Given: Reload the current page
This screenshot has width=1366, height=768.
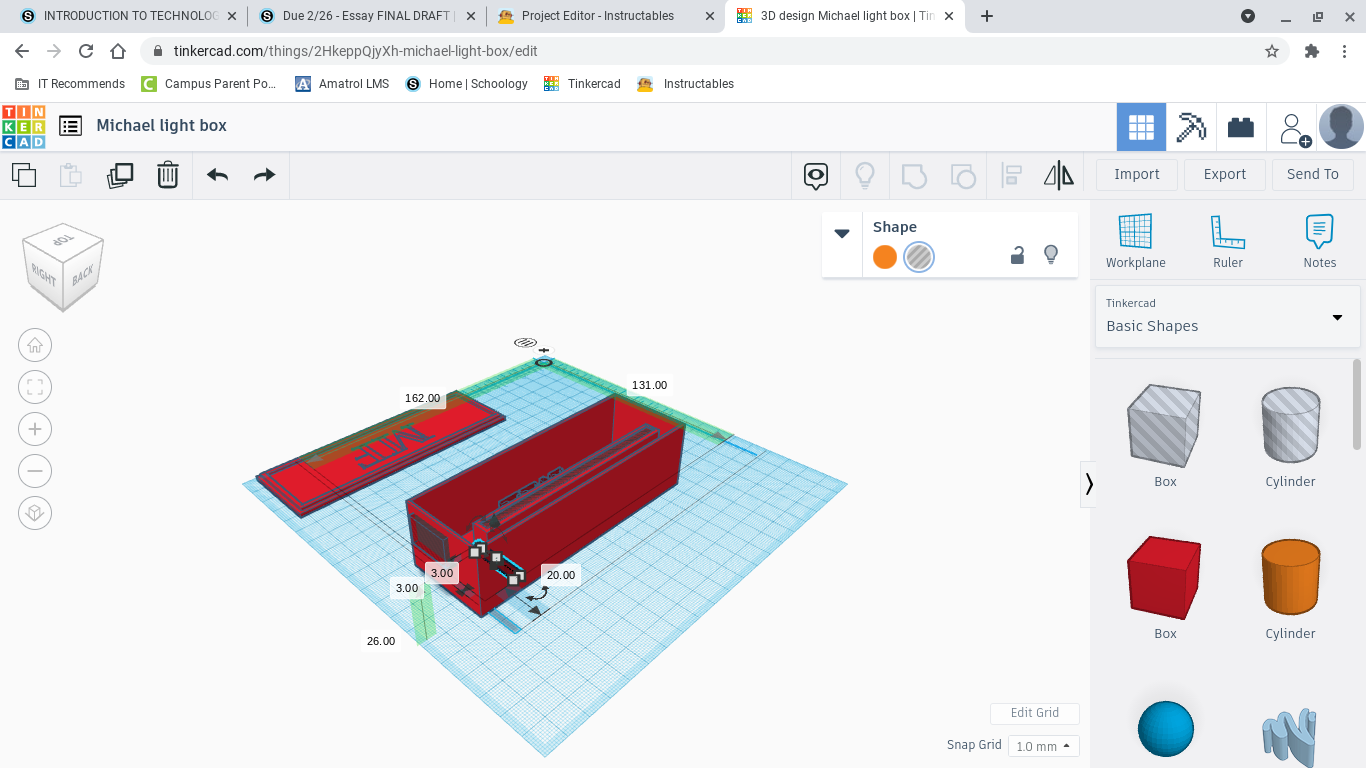Looking at the screenshot, I should tap(86, 51).
